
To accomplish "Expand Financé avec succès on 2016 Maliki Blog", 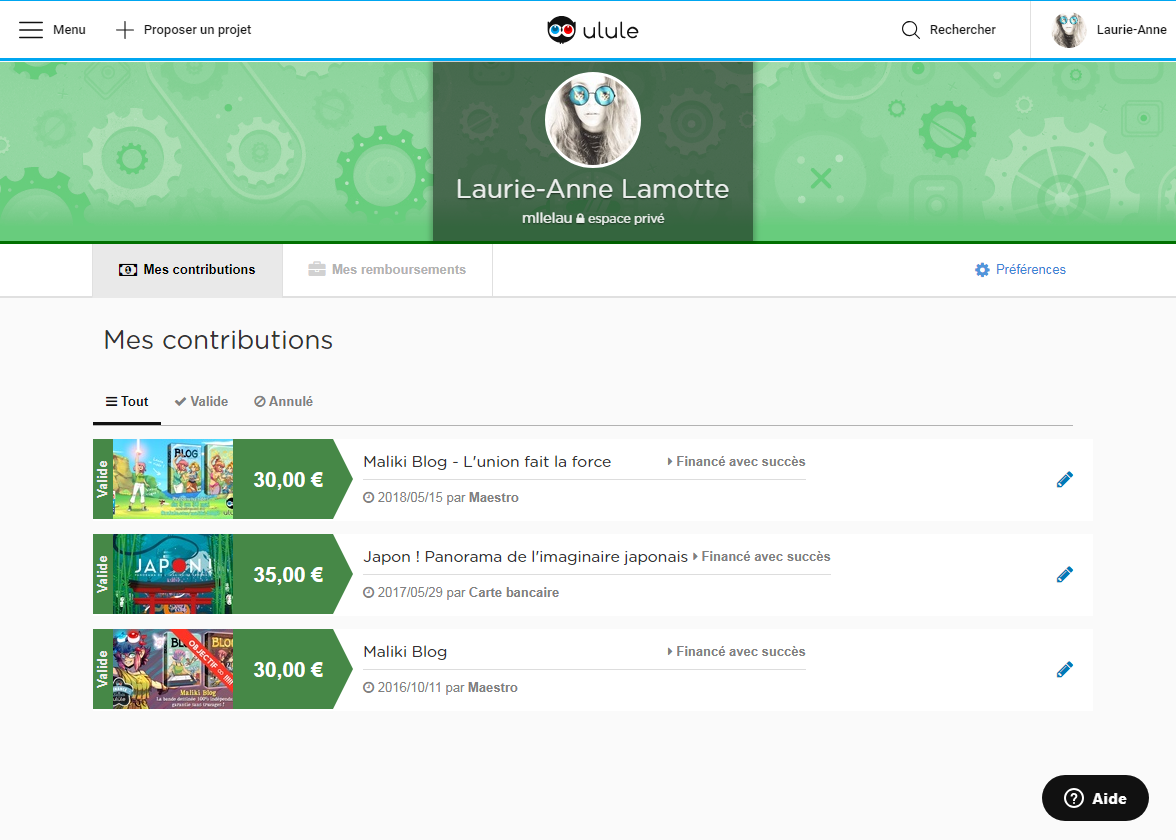I will 736,652.
